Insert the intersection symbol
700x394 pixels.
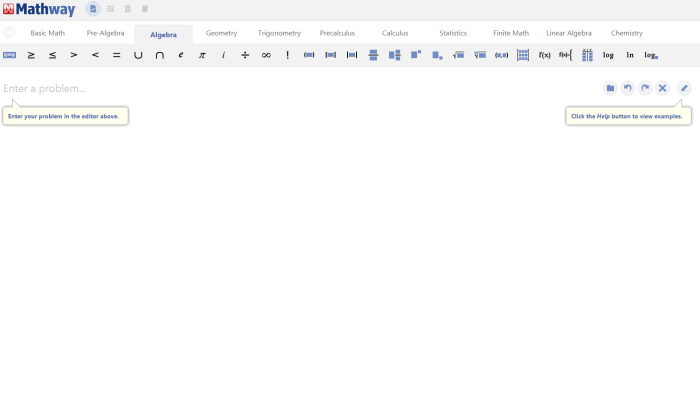pyautogui.click(x=159, y=55)
